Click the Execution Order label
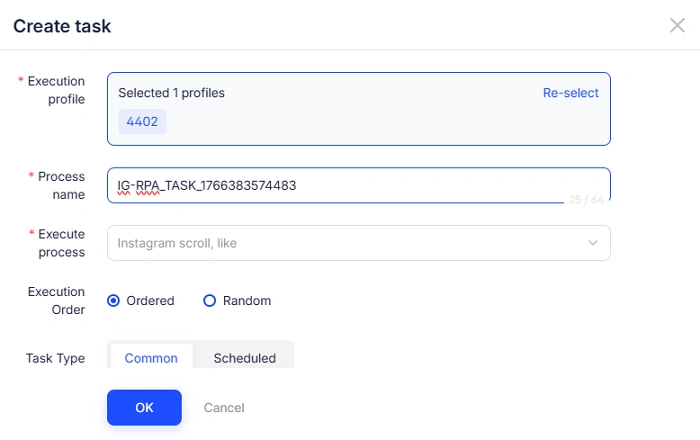The image size is (700, 440). (56, 300)
